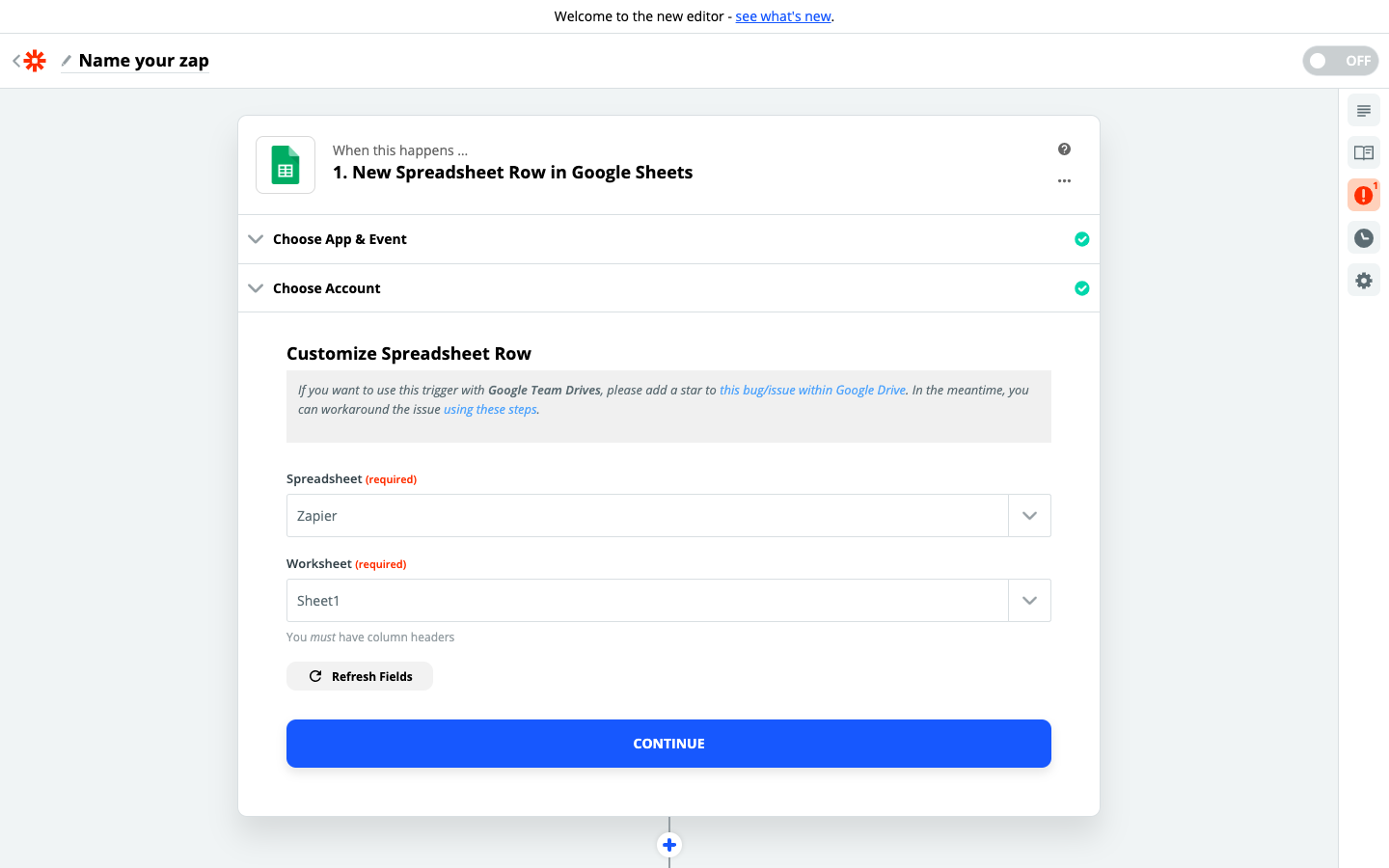Open the task history clock icon
1389x868 pixels.
tap(1363, 238)
